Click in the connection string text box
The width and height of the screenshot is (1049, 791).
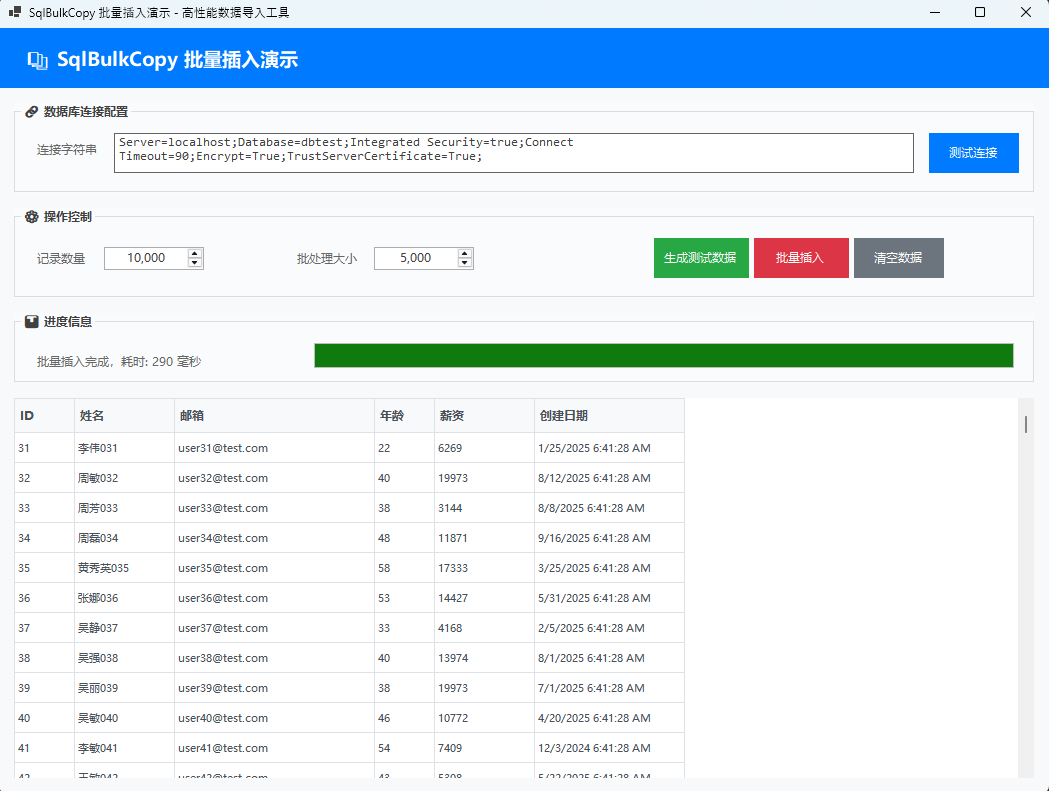point(513,153)
